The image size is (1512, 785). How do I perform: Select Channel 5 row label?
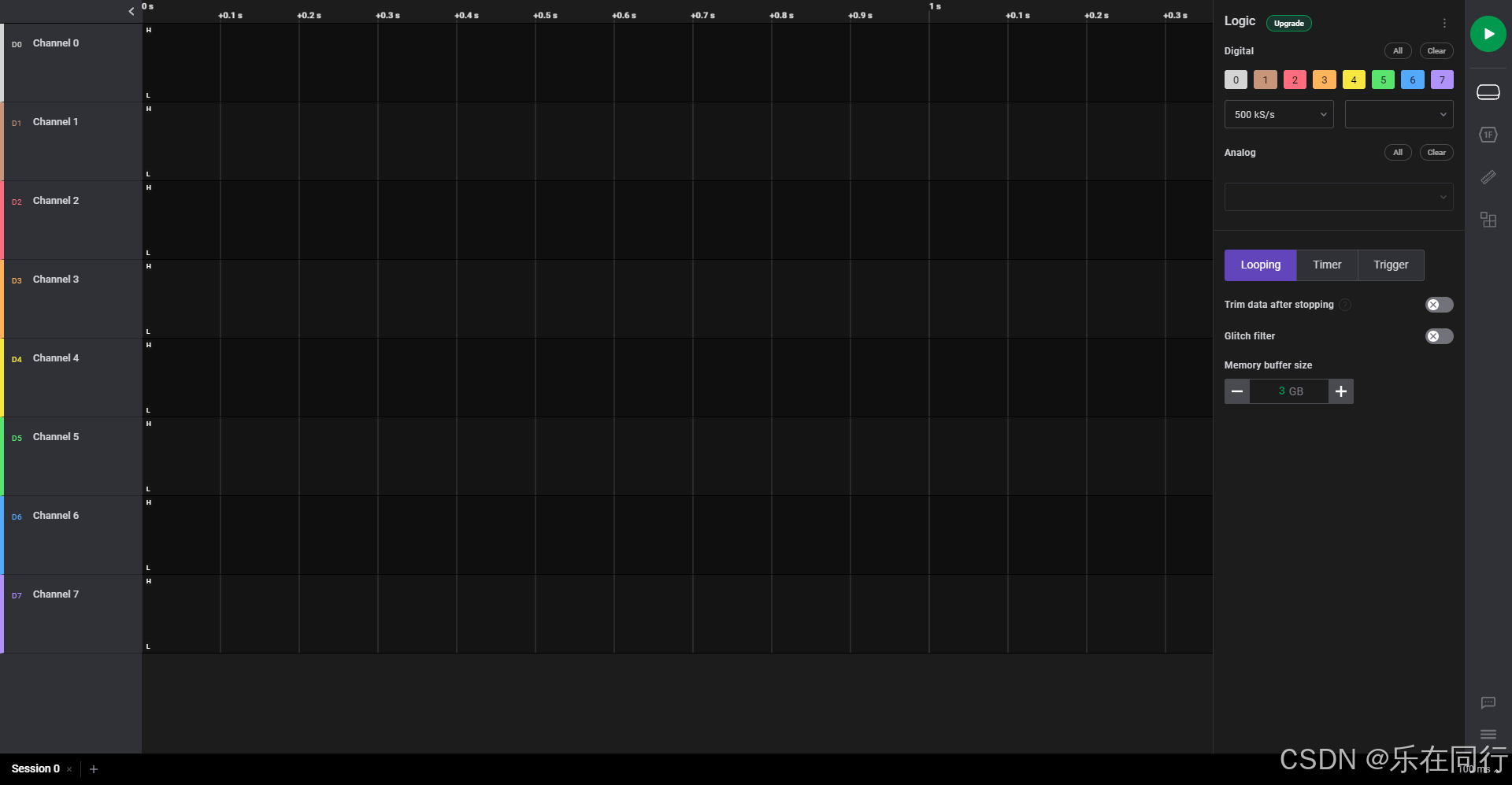[56, 437]
